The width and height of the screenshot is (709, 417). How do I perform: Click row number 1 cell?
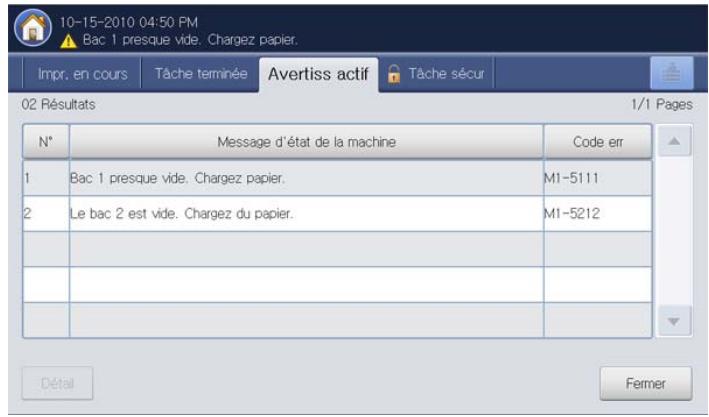click(46, 178)
